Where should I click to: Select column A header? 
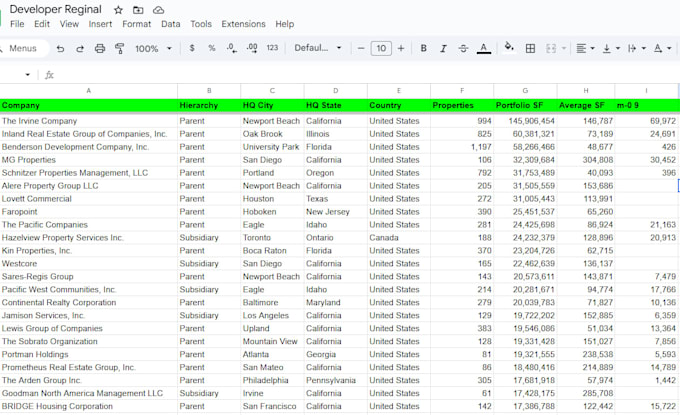click(88, 91)
